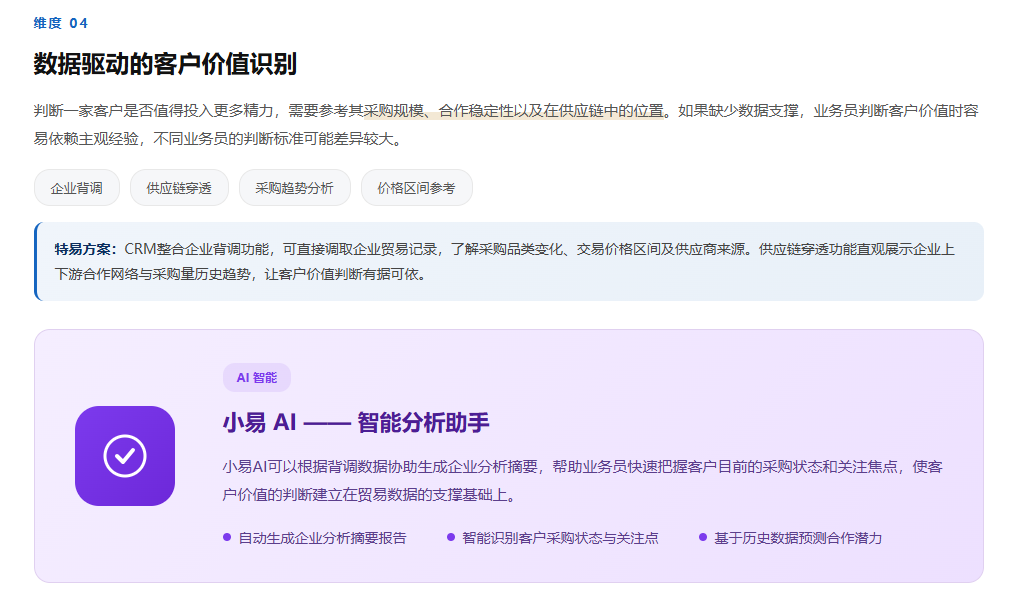The width and height of the screenshot is (1015, 606).
Task: Select the 供应链穿透 tag pill
Action: tap(179, 188)
